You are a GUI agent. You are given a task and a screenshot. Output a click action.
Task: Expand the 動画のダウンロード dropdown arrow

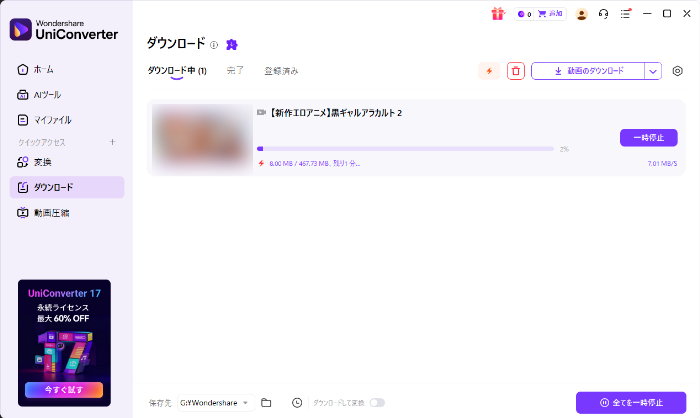[x=653, y=71]
